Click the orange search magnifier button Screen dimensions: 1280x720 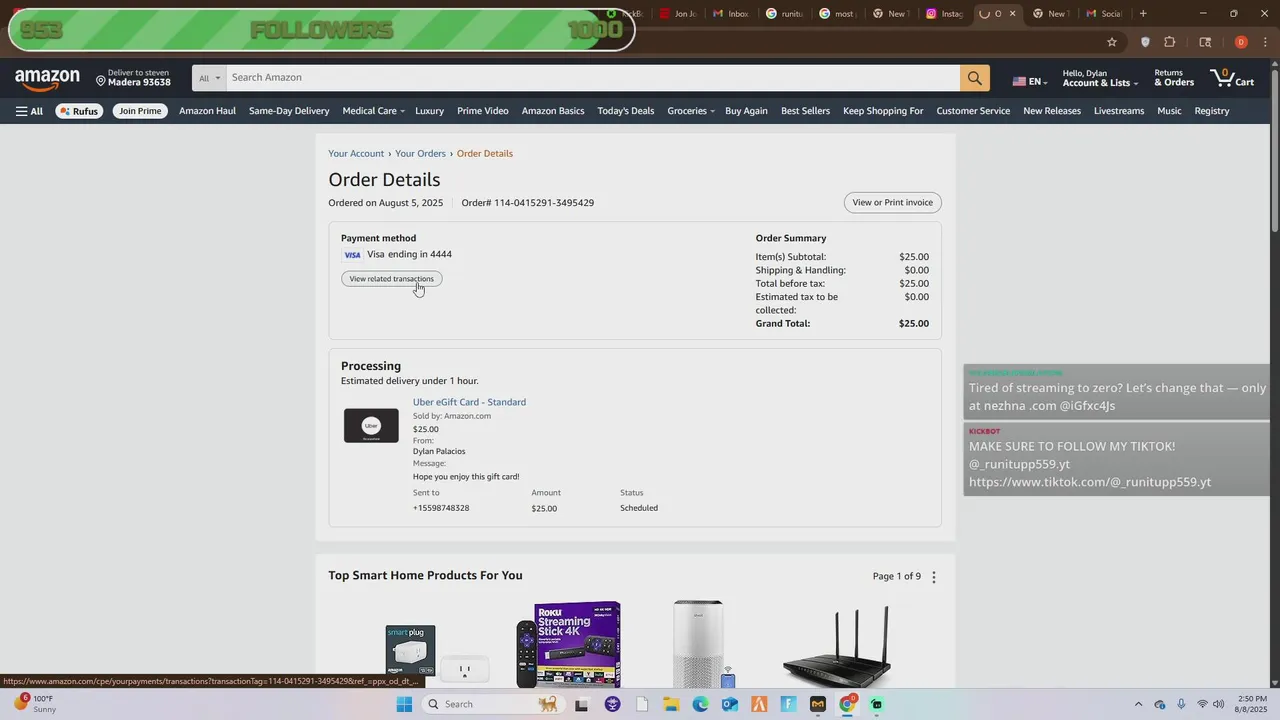(x=974, y=78)
